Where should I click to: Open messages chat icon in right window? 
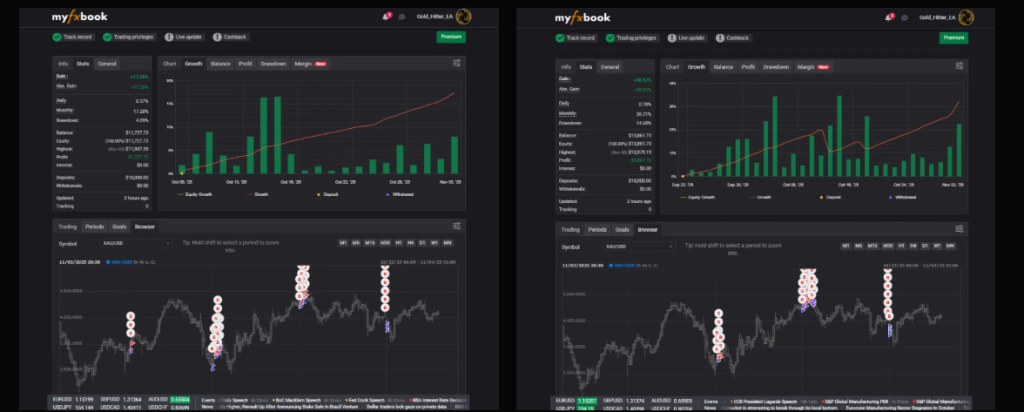pyautogui.click(x=902, y=16)
